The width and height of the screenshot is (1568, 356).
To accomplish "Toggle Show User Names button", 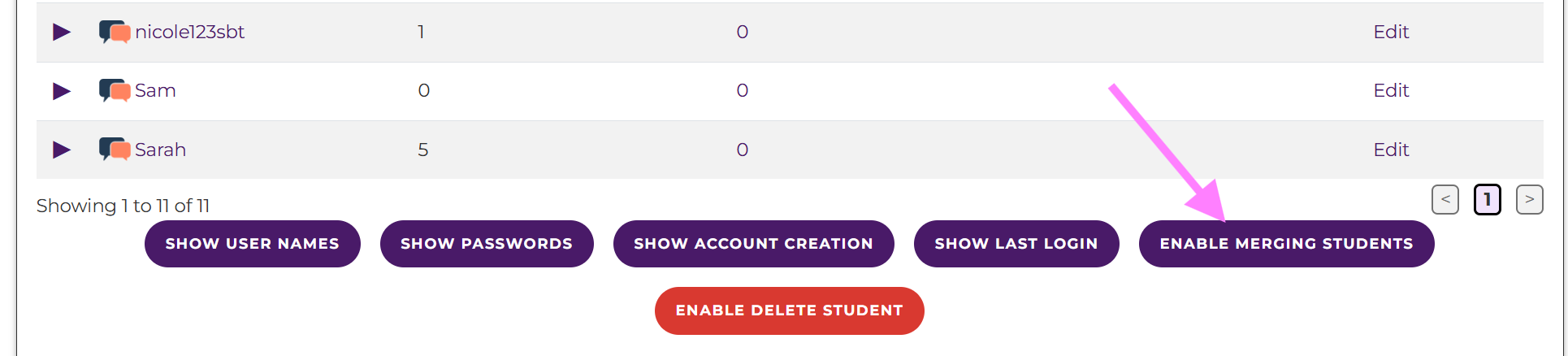I will pyautogui.click(x=252, y=244).
